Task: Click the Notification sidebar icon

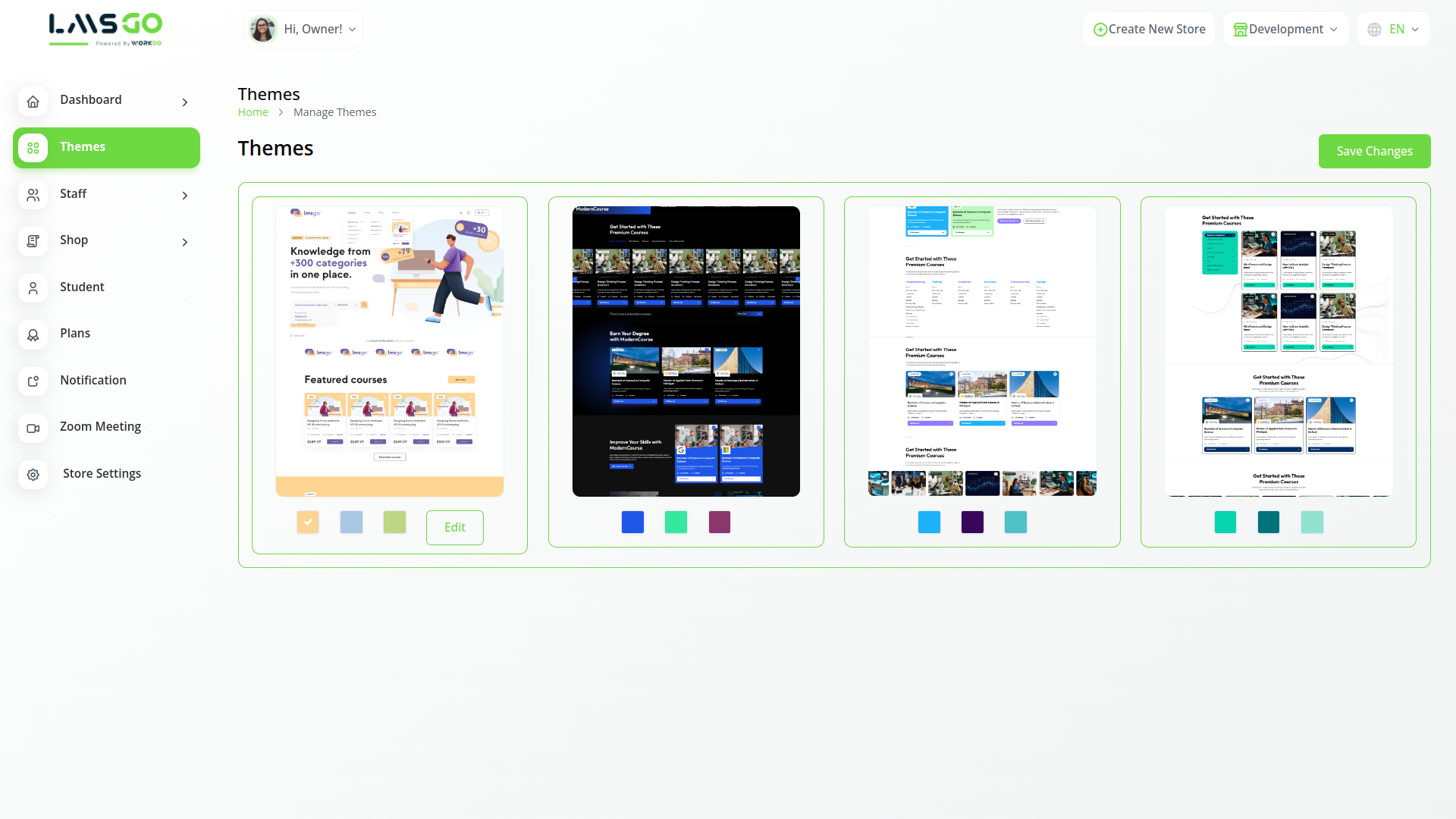Action: (x=33, y=381)
